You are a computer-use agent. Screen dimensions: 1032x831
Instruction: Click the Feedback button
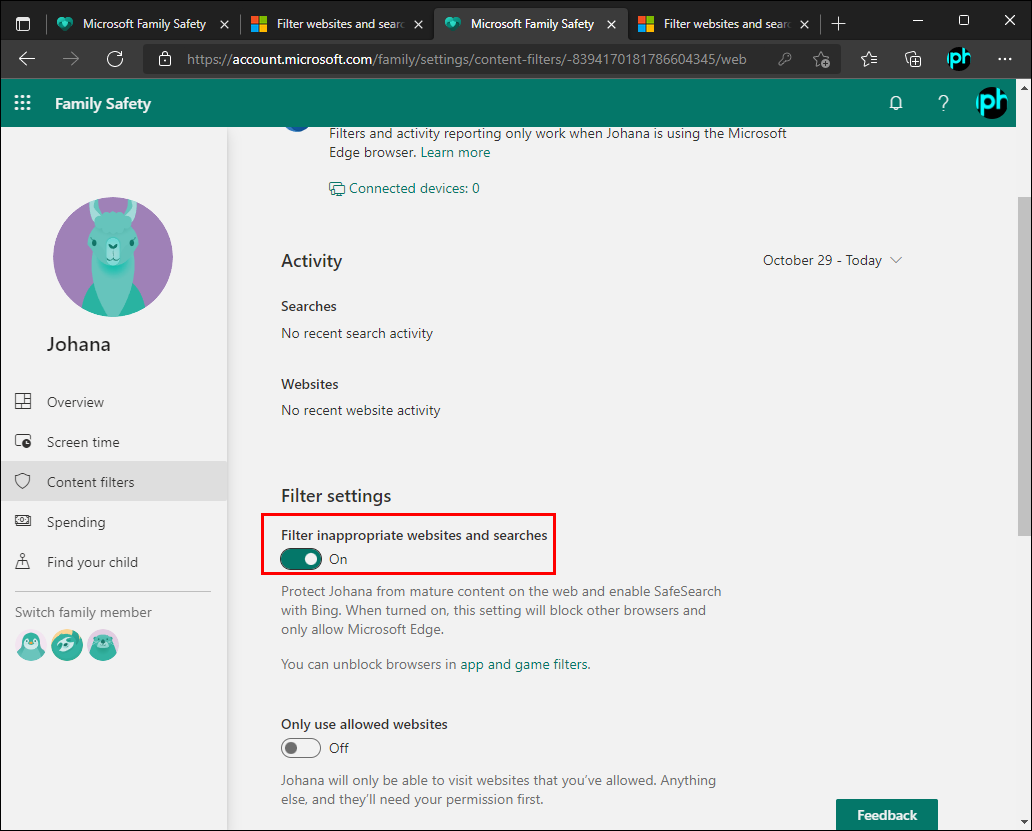click(887, 815)
